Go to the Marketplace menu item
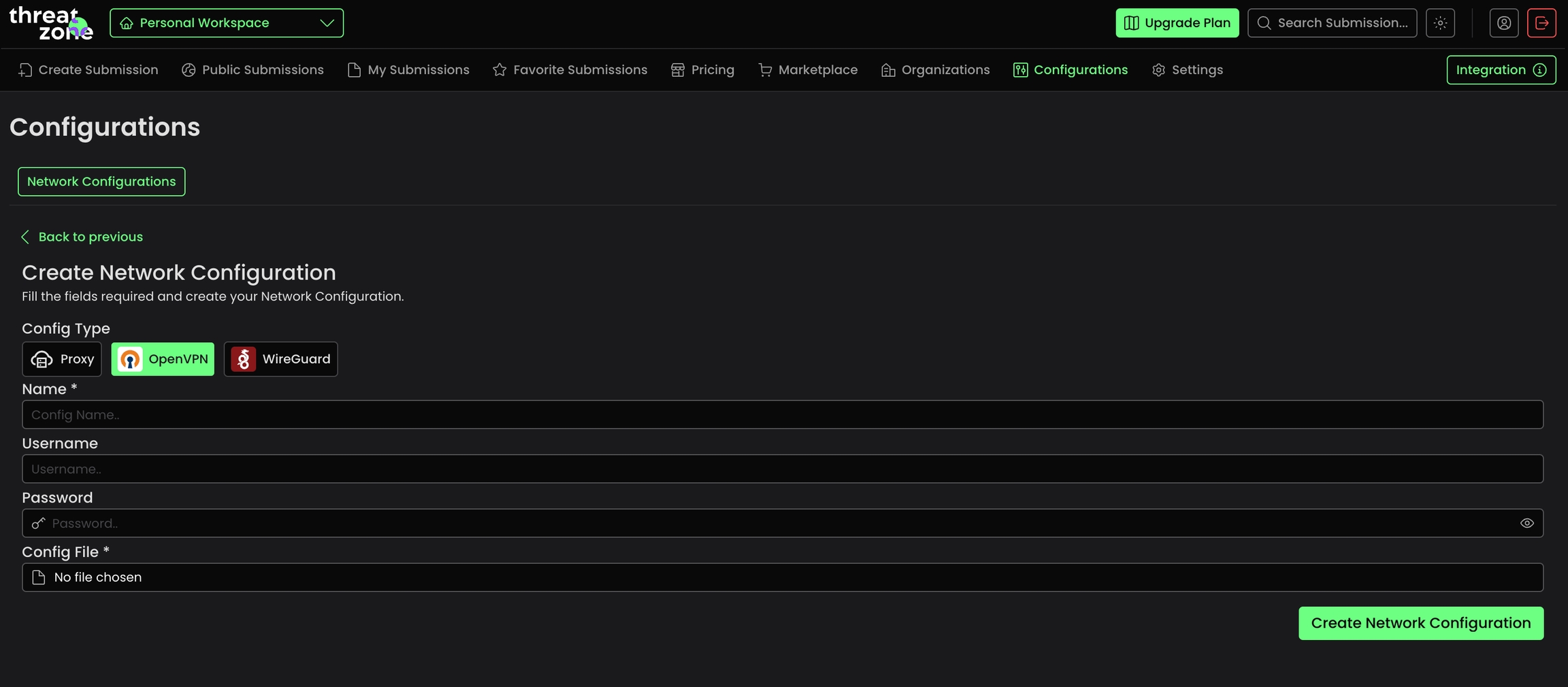 click(x=808, y=70)
